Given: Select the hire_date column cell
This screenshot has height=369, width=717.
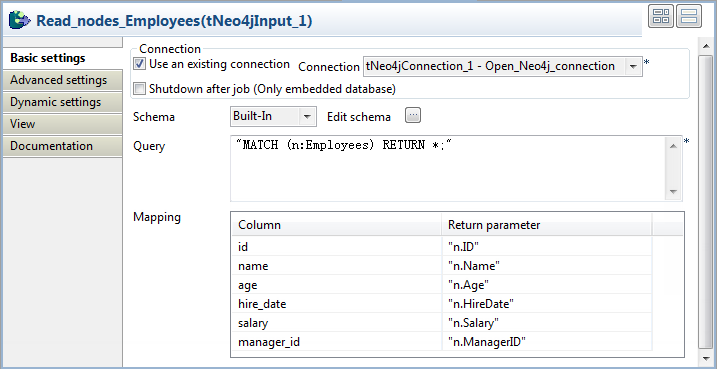Looking at the screenshot, I should click(x=336, y=304).
